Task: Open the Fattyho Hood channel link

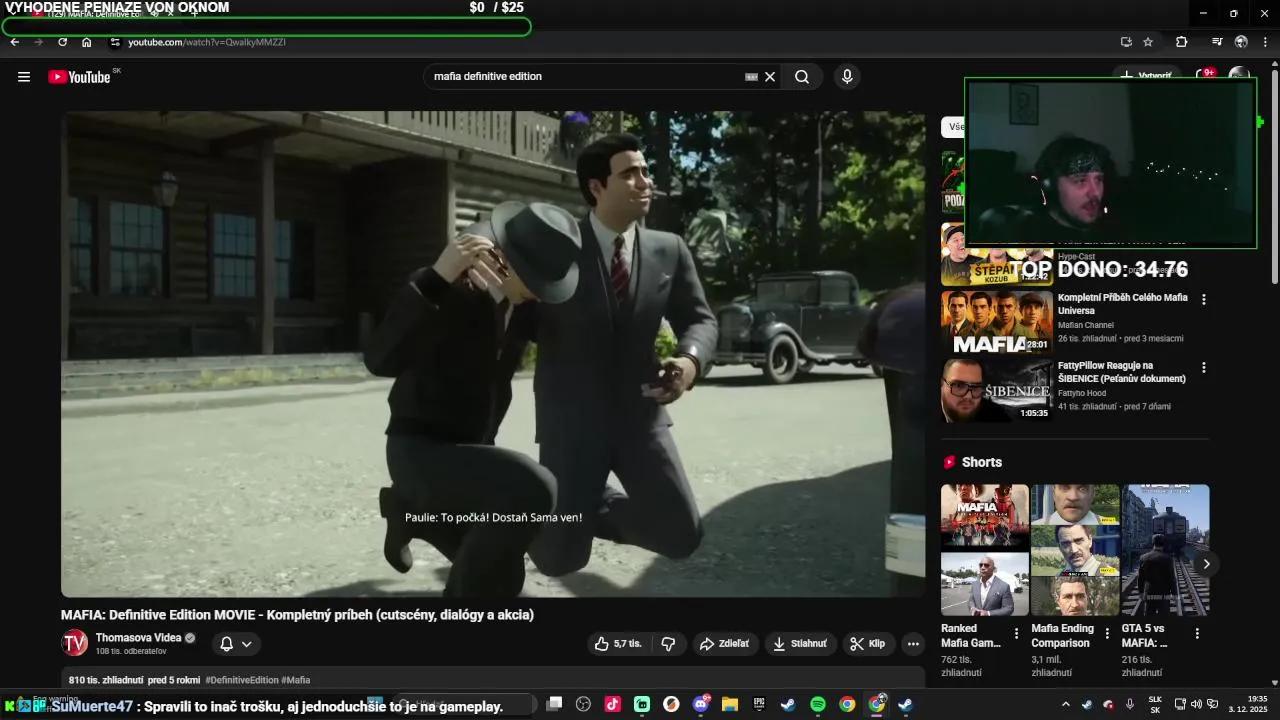Action: pyautogui.click(x=1082, y=393)
